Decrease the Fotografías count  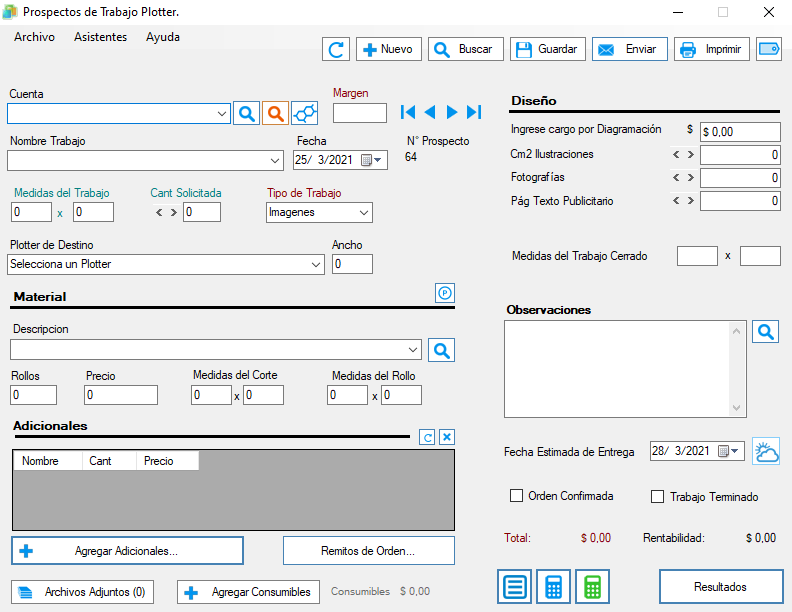click(676, 177)
